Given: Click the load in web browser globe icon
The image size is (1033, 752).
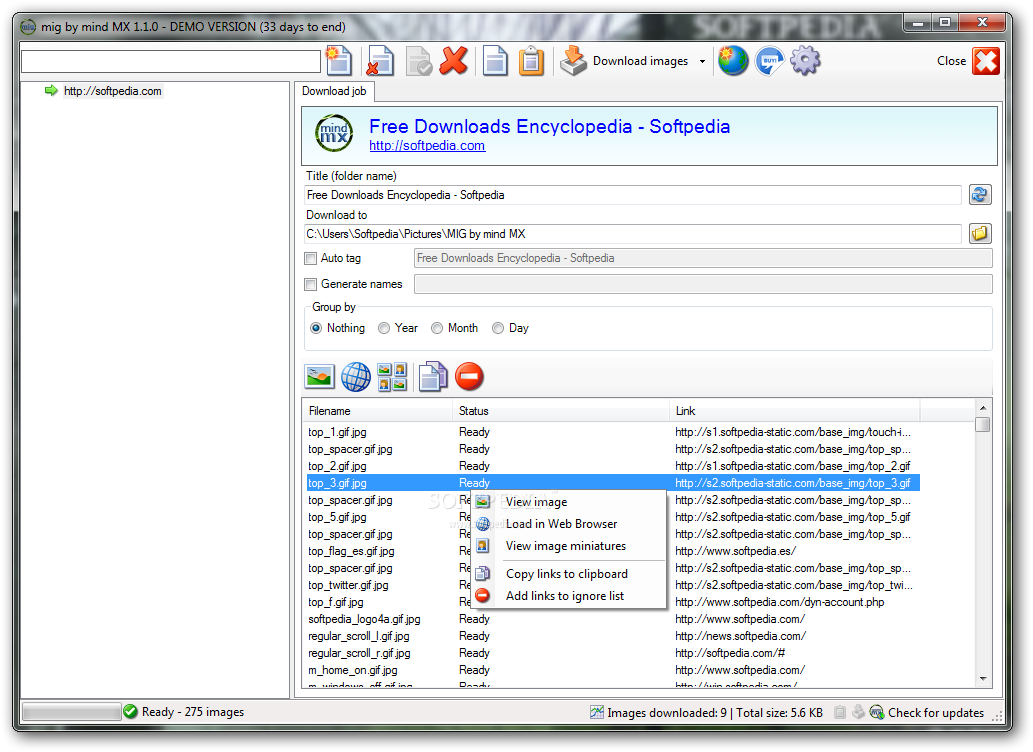Looking at the screenshot, I should tap(356, 377).
